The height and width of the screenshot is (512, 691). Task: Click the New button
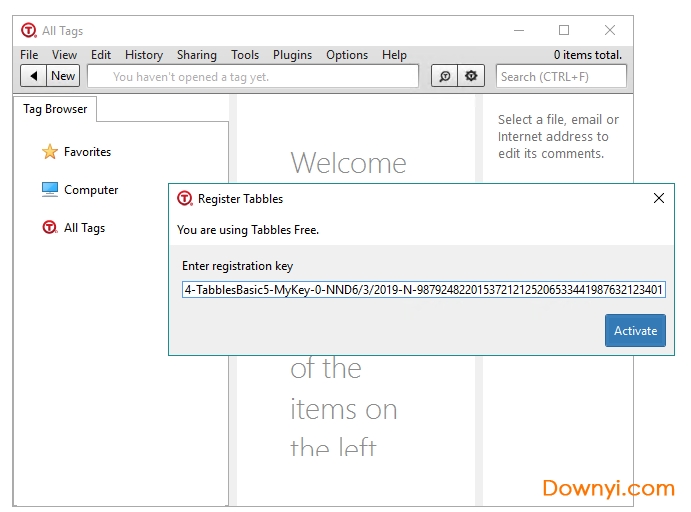click(63, 76)
